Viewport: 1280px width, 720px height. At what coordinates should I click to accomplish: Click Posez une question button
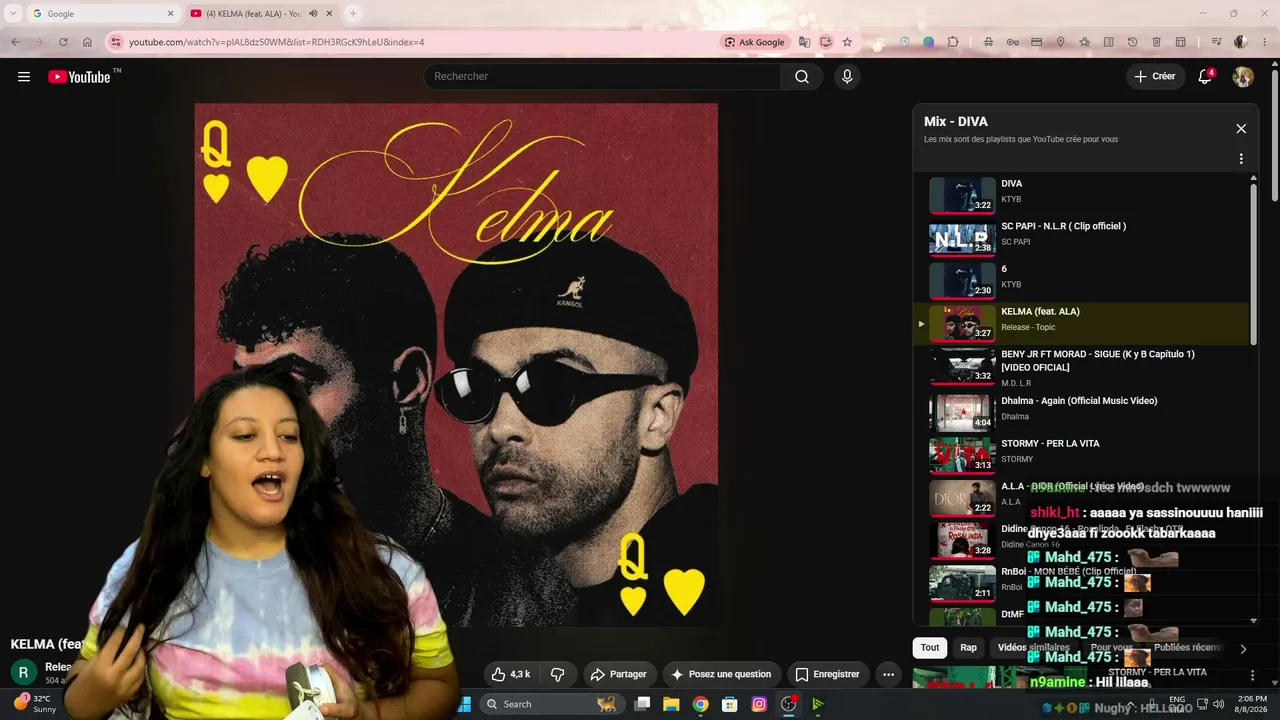(722, 674)
